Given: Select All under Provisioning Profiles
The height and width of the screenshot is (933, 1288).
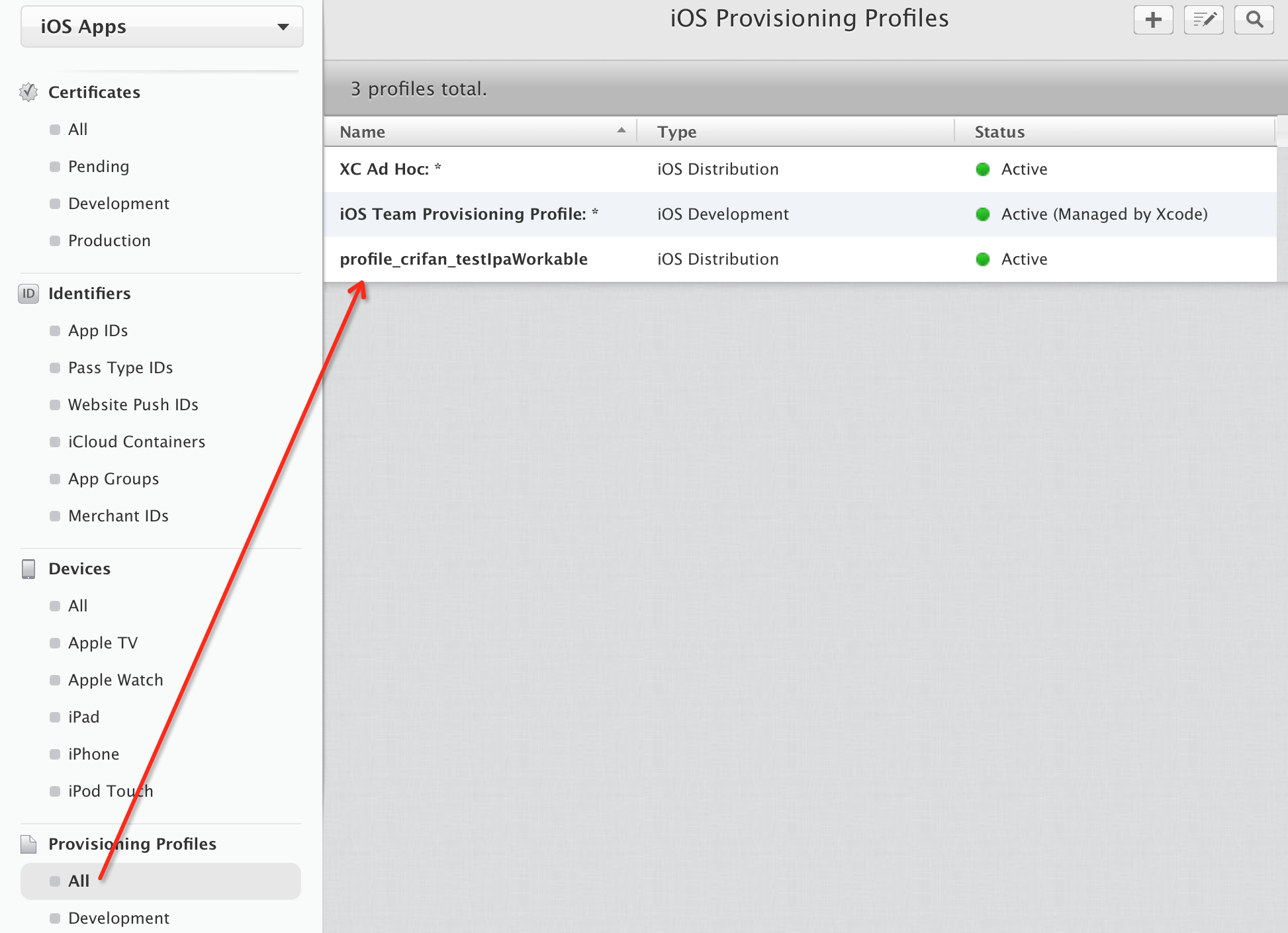Looking at the screenshot, I should pos(79,881).
